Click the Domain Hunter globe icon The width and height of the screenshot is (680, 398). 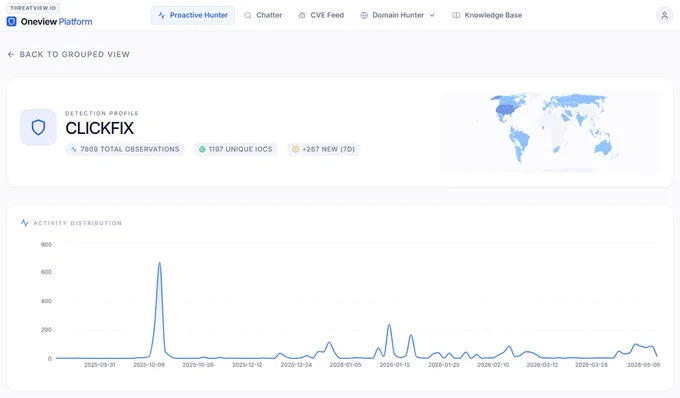click(x=364, y=15)
